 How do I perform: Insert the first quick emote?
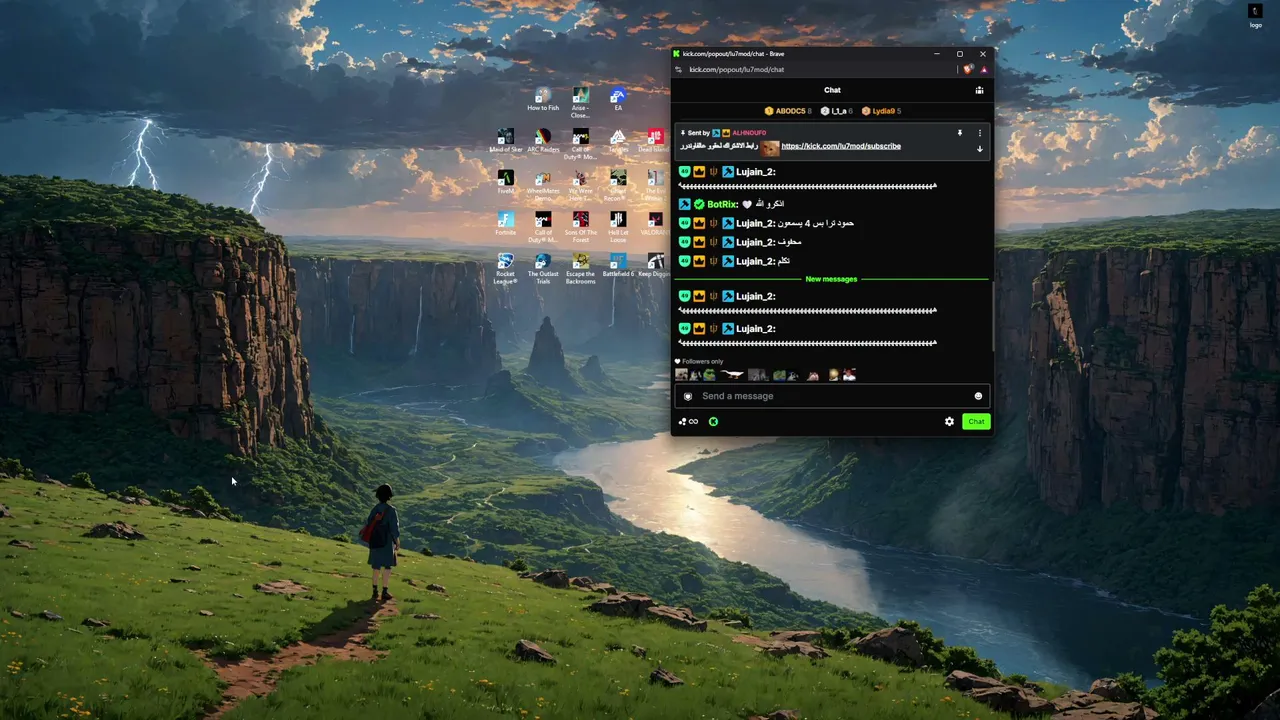pyautogui.click(x=681, y=375)
